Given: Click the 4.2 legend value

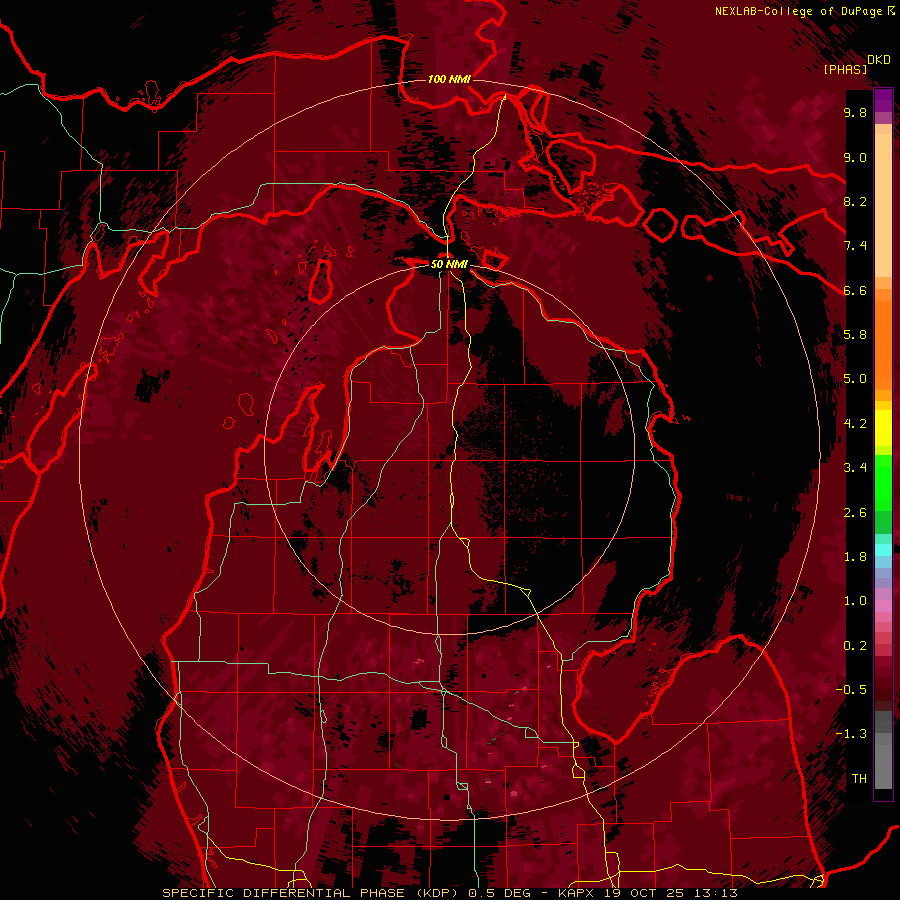Looking at the screenshot, I should 855,424.
